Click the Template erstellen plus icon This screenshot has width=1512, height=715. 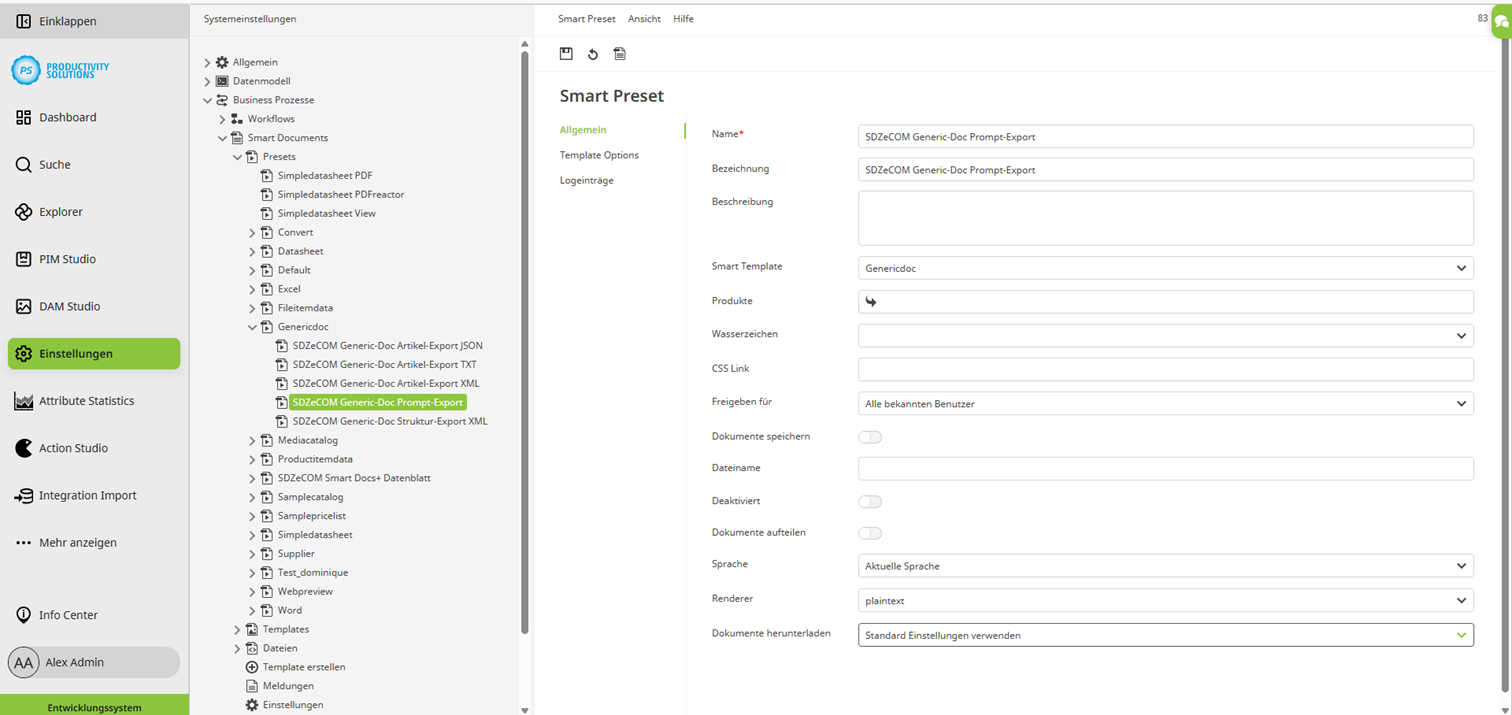point(252,667)
